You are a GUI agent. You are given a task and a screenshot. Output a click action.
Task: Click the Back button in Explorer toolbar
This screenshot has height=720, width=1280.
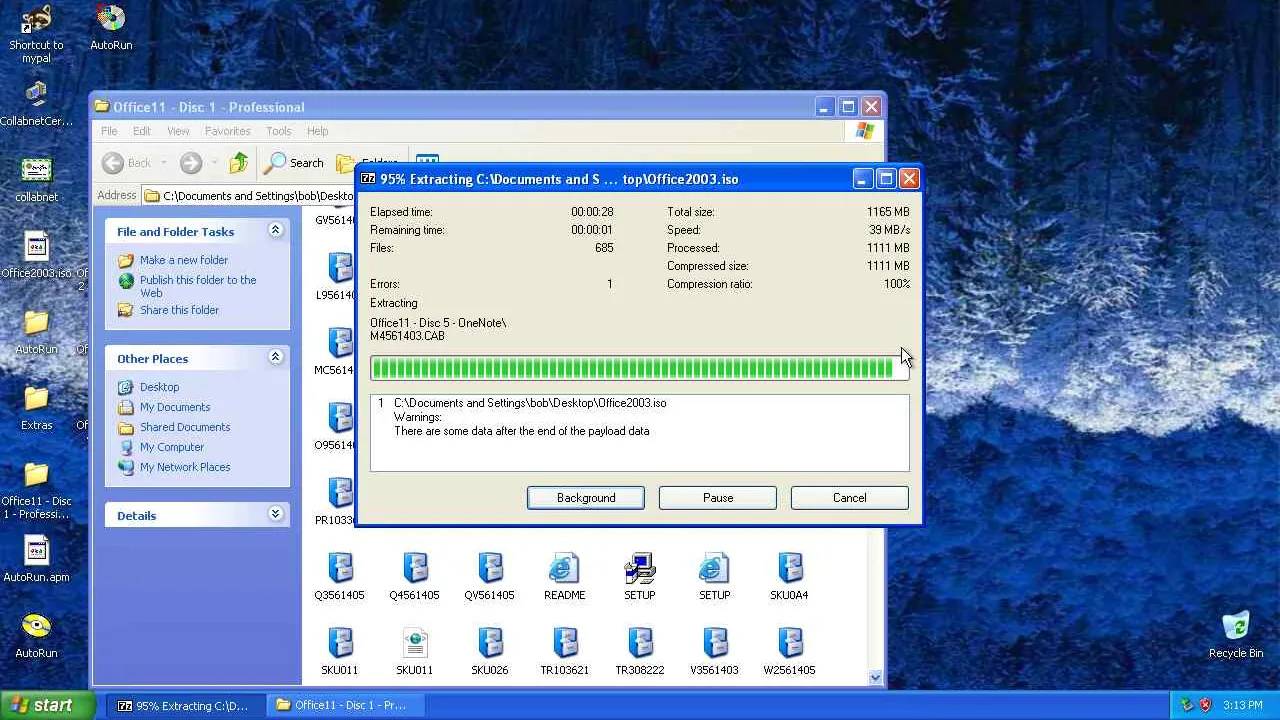tap(127, 163)
